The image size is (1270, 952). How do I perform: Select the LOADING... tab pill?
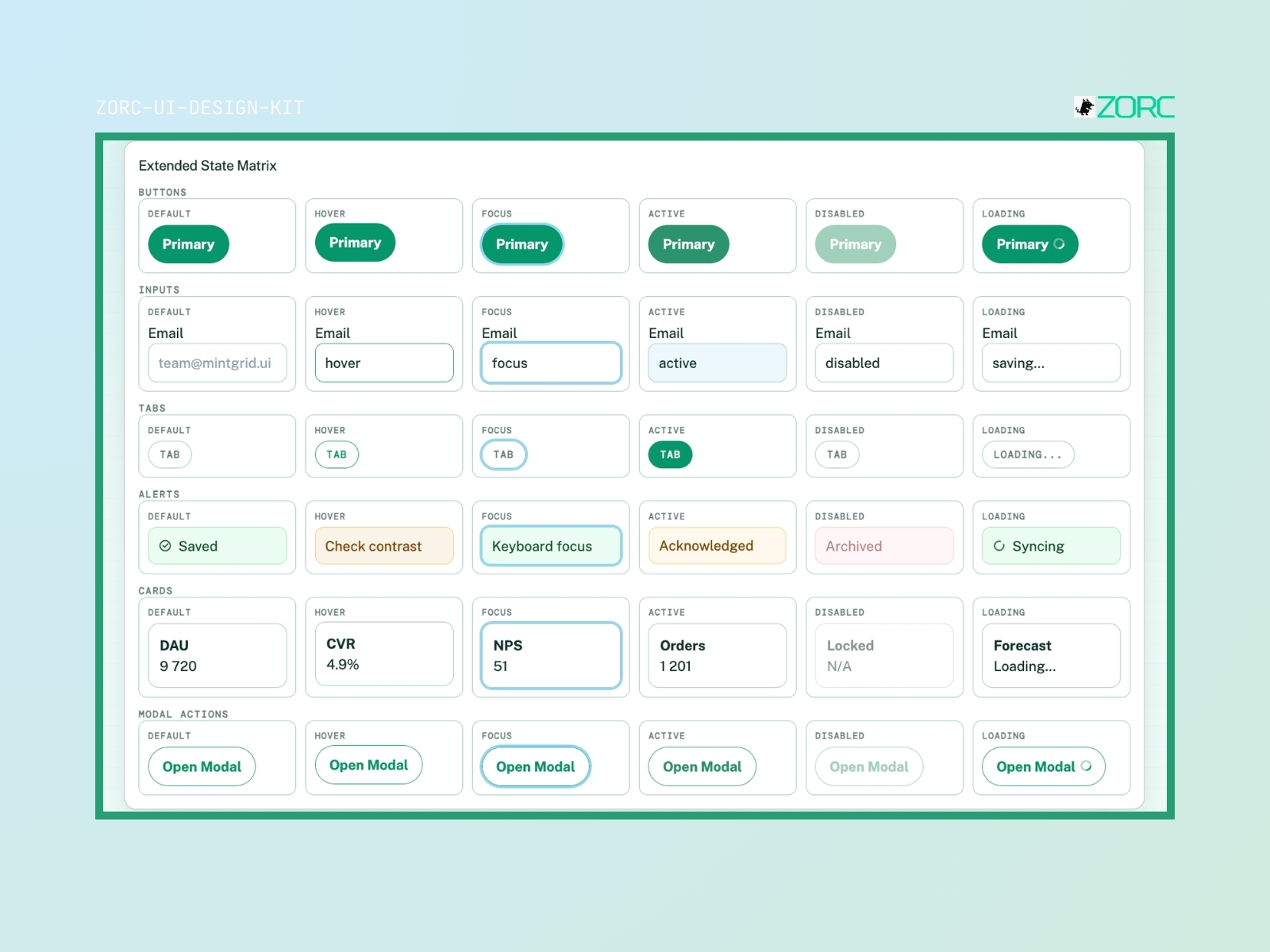[1028, 455]
